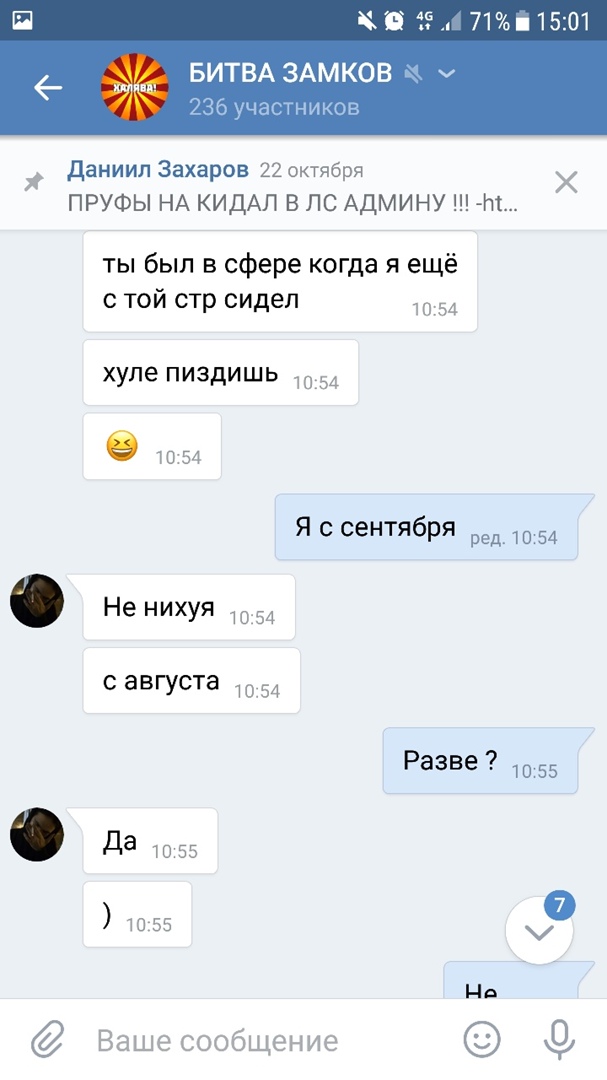Tap the muted speaker icon by the chat title
Screen dimensions: 607x1080
413,73
